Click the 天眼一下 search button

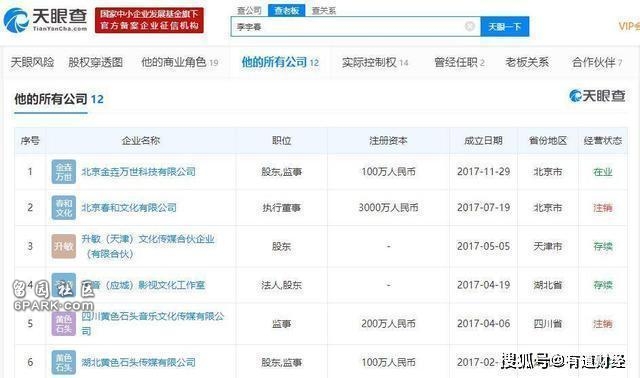coord(505,27)
